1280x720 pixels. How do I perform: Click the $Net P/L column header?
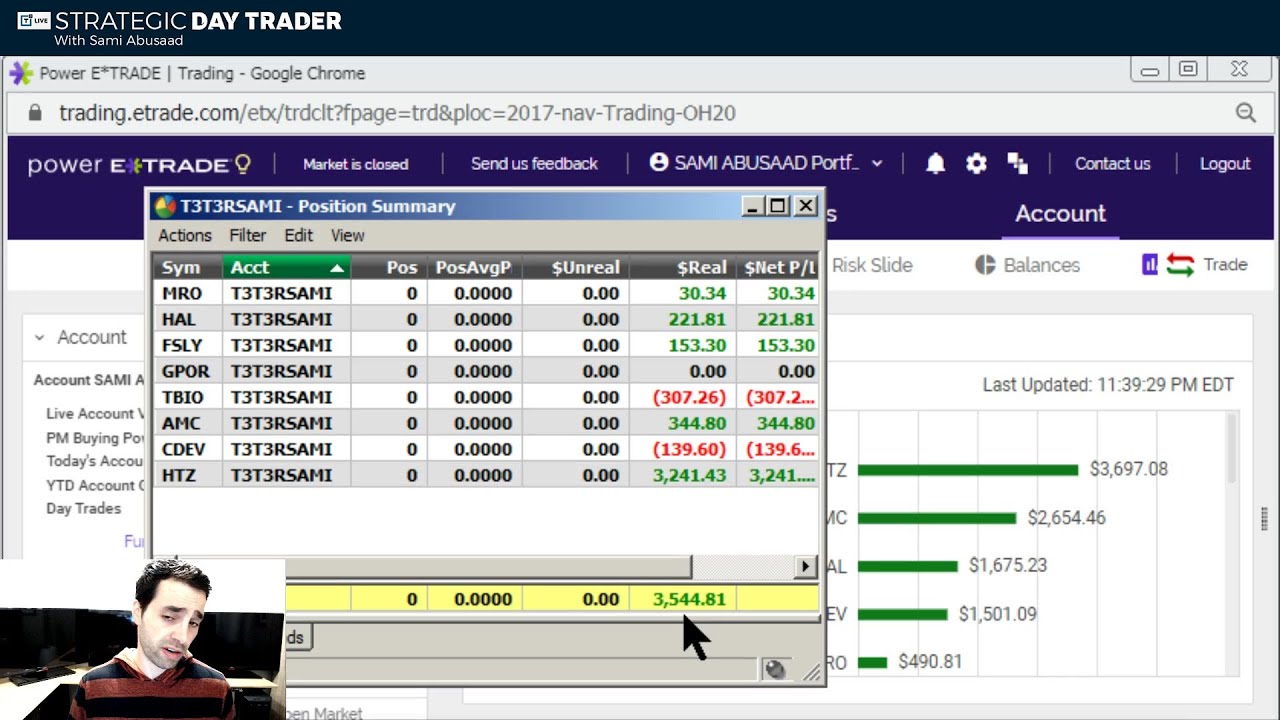778,267
